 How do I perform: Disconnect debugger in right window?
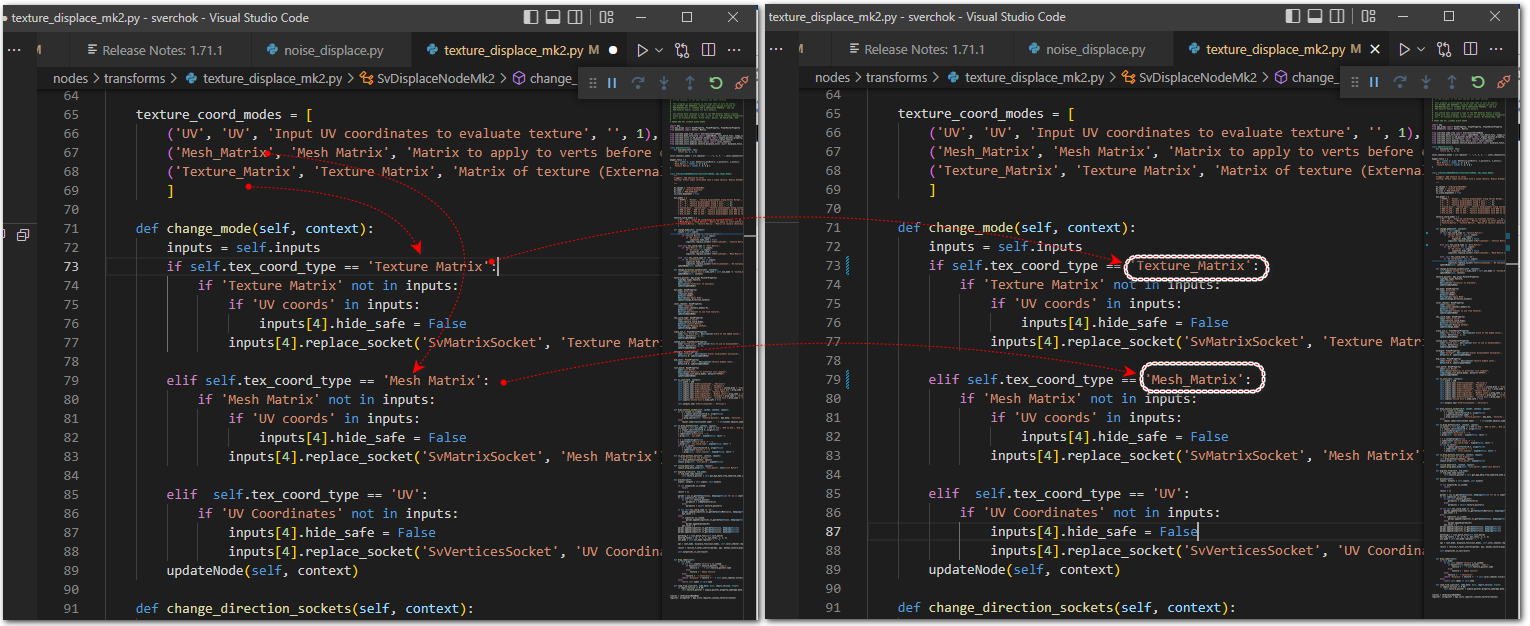click(1504, 82)
